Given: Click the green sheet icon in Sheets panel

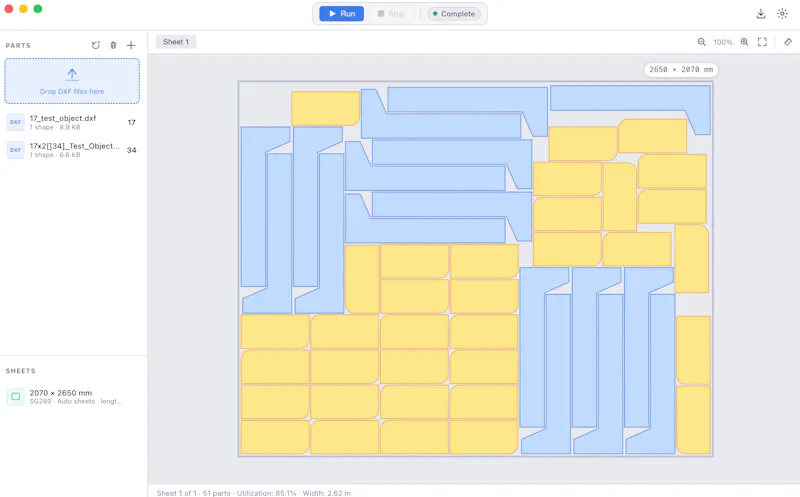Looking at the screenshot, I should point(15,396).
